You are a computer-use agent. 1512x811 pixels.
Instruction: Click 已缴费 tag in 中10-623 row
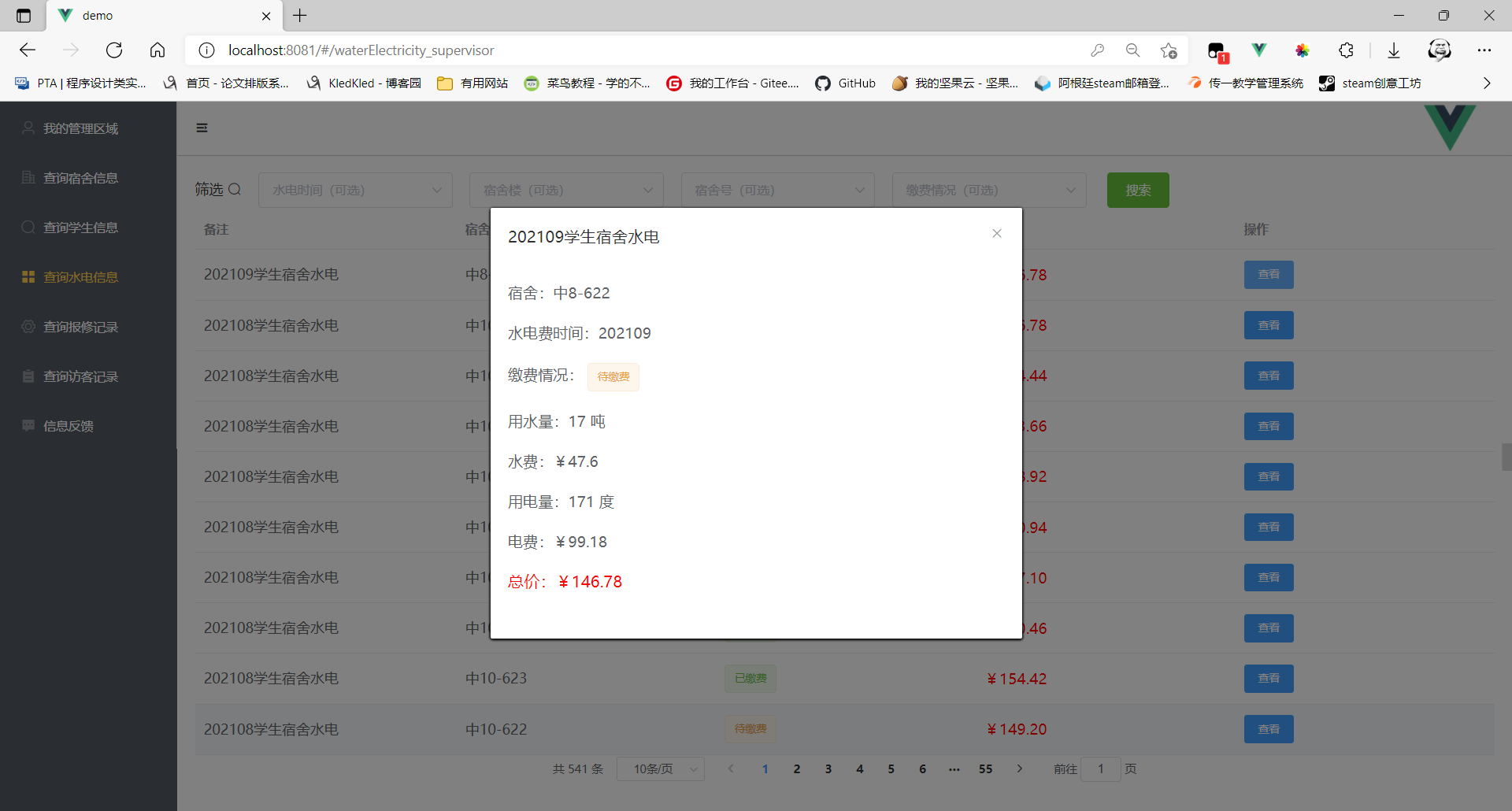coord(750,679)
